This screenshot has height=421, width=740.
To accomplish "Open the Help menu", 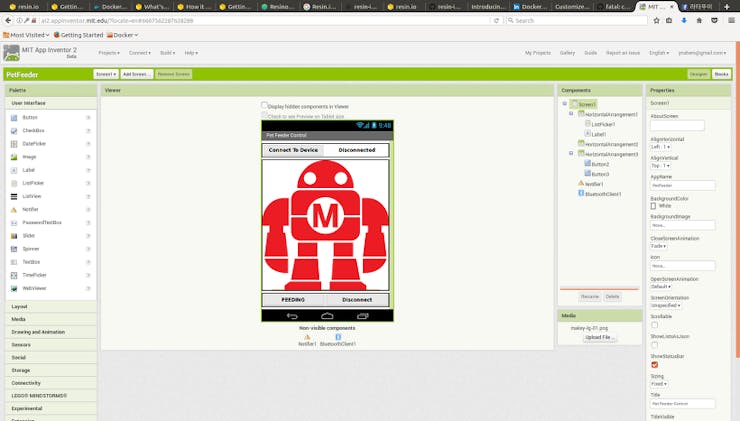I will pos(191,53).
